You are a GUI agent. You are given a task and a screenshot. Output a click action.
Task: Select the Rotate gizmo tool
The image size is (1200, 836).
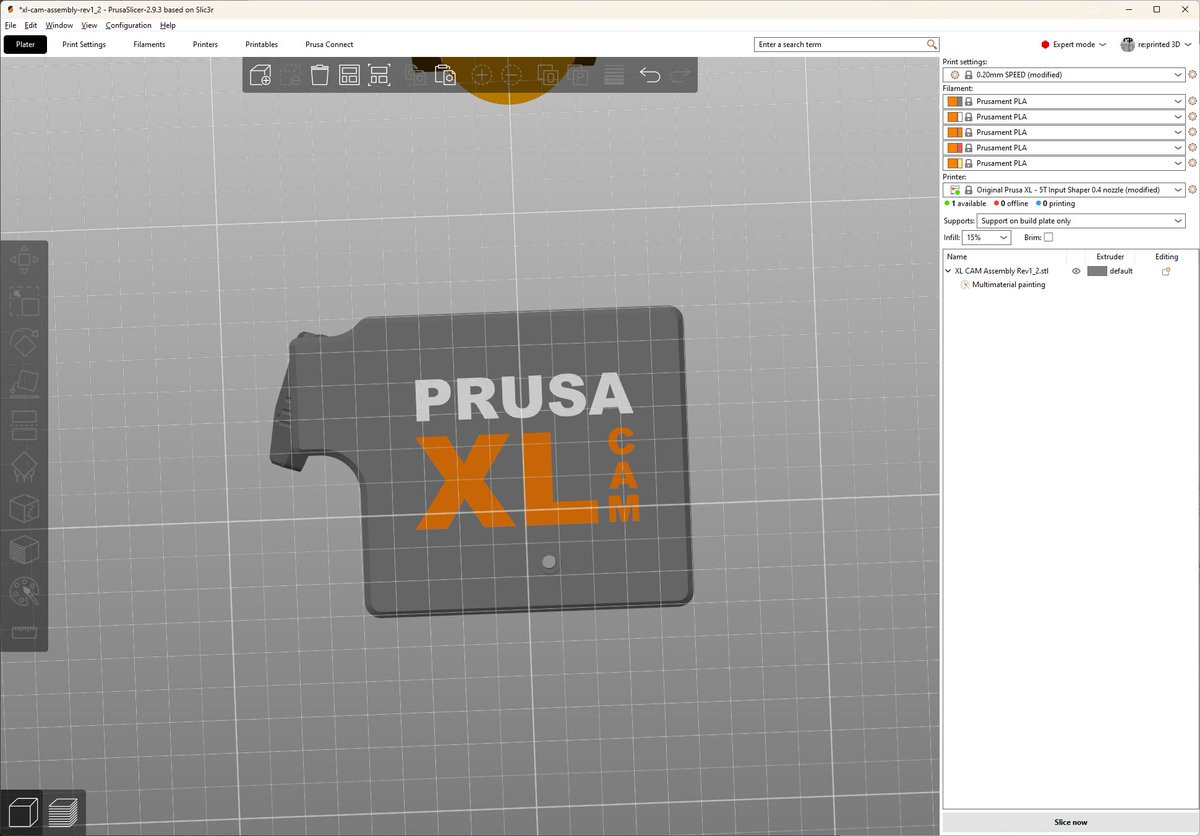[24, 341]
